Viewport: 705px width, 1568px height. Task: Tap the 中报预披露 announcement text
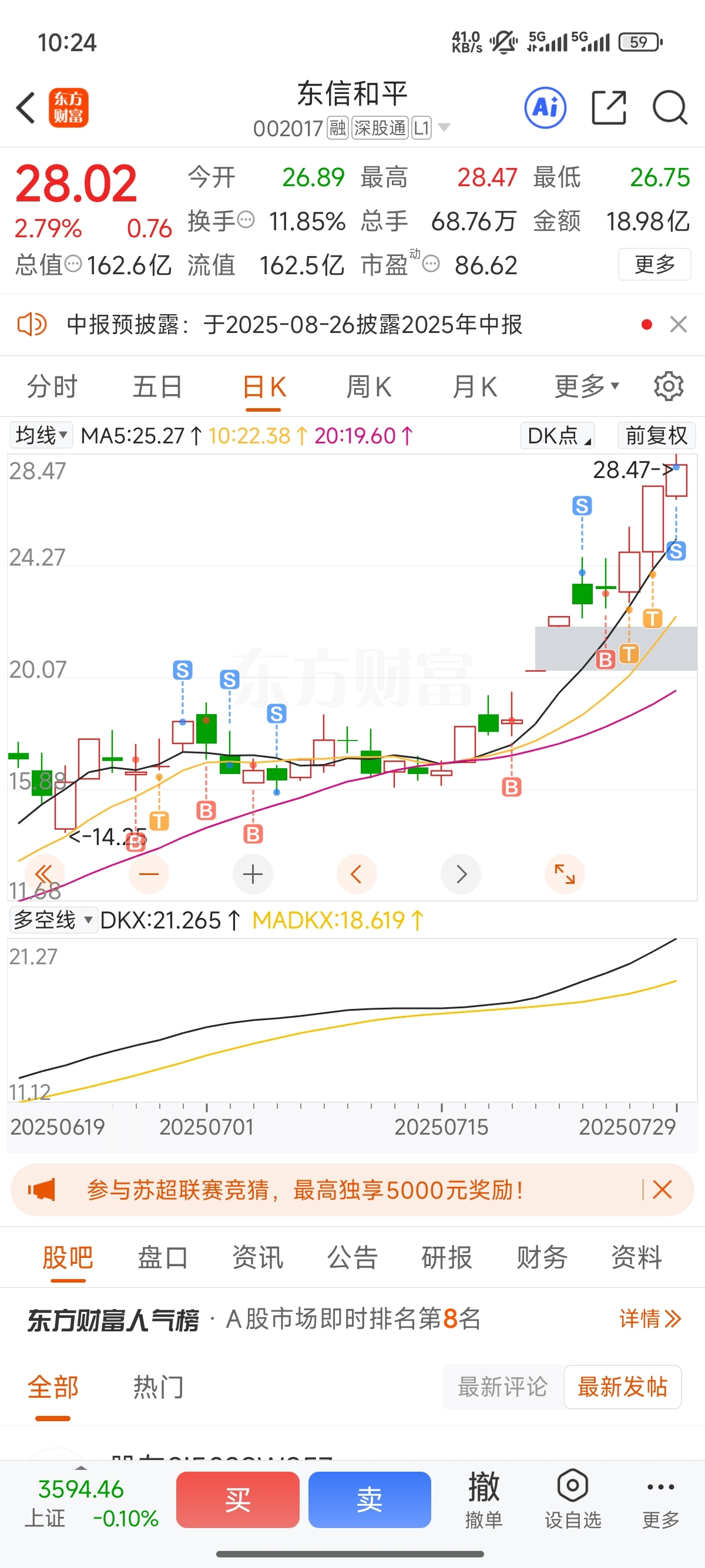coord(295,324)
